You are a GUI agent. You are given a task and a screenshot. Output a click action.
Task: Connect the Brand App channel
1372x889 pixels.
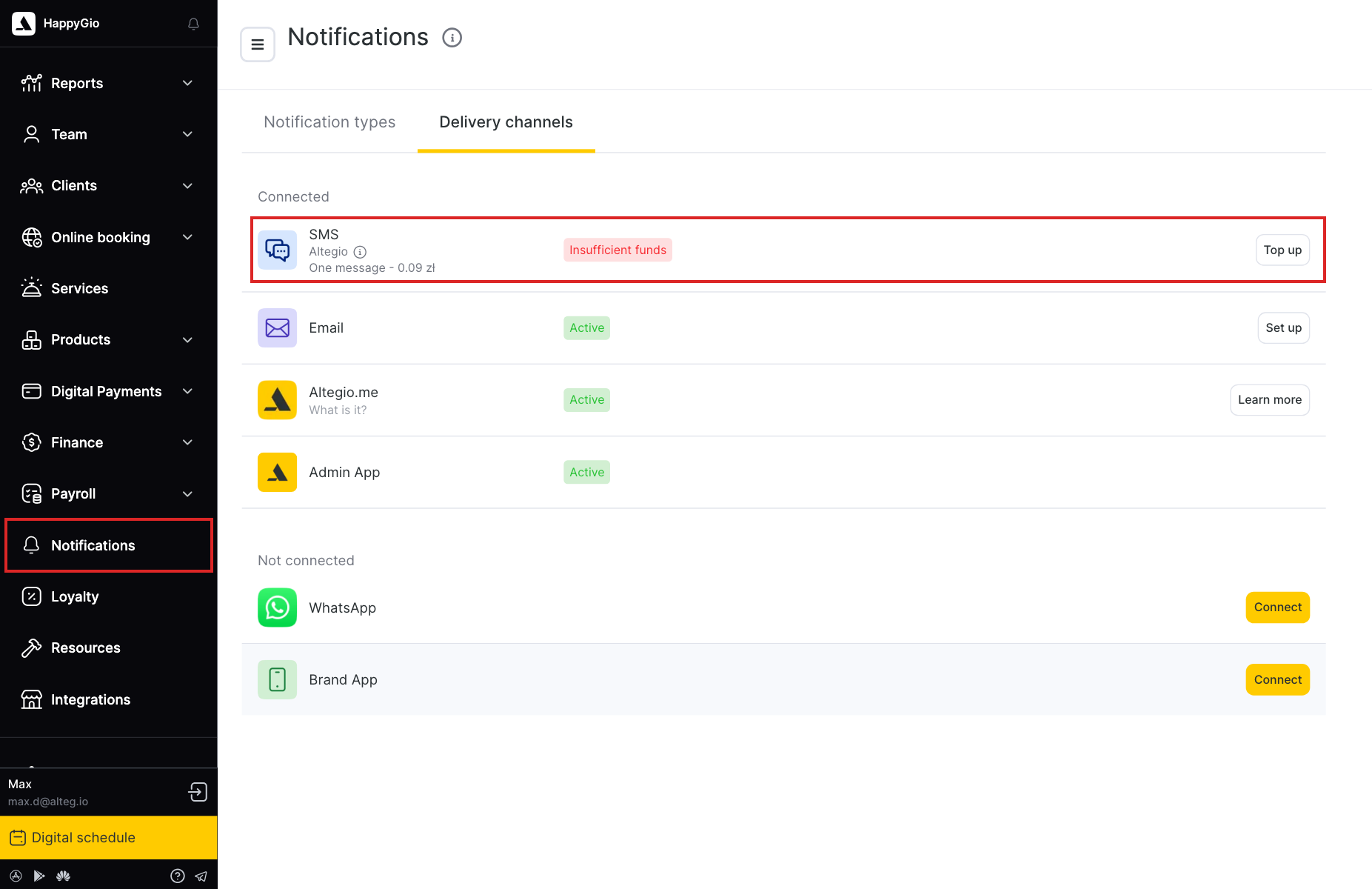[x=1278, y=679]
